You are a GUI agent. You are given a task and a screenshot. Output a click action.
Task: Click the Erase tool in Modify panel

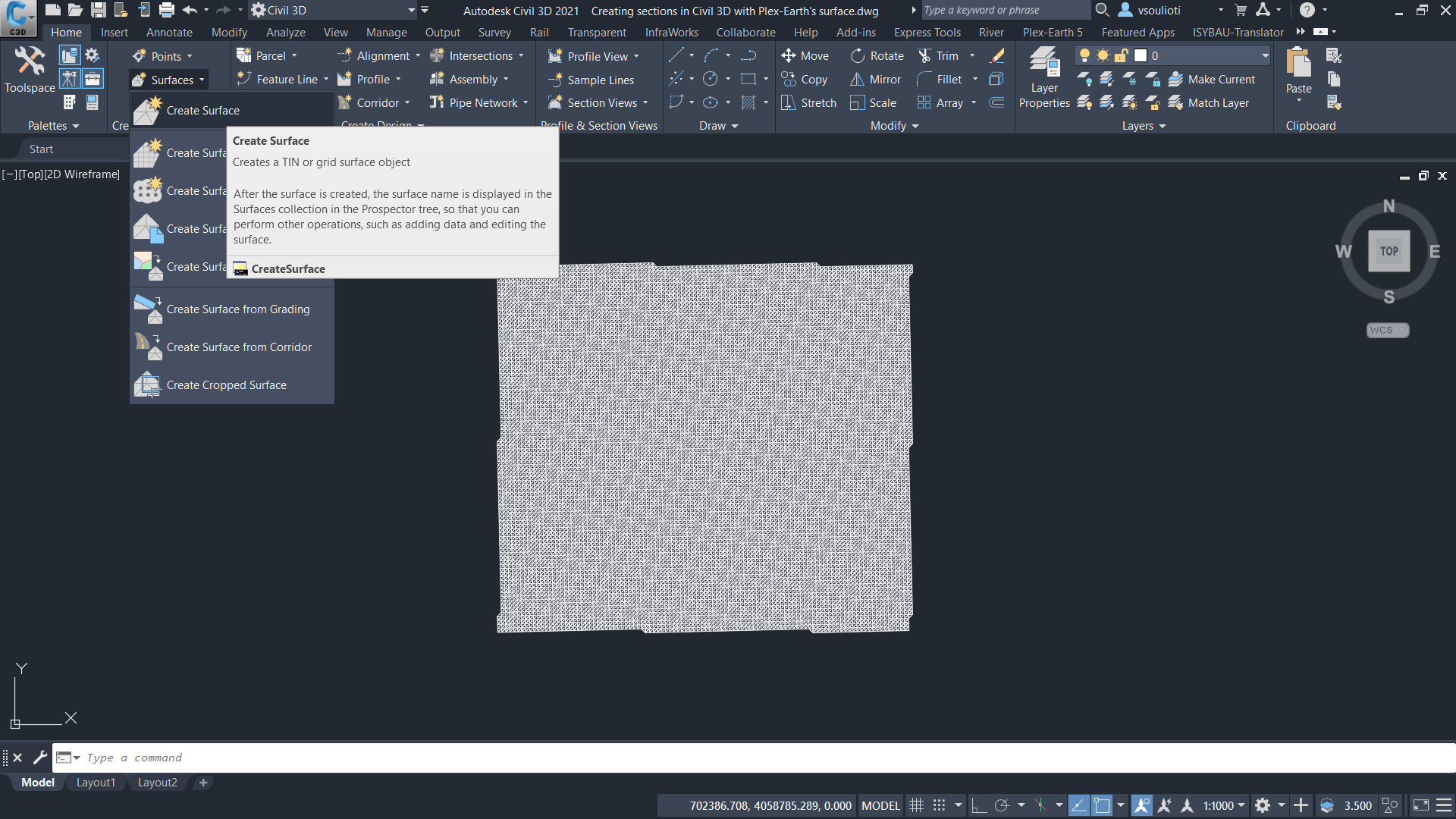998,56
